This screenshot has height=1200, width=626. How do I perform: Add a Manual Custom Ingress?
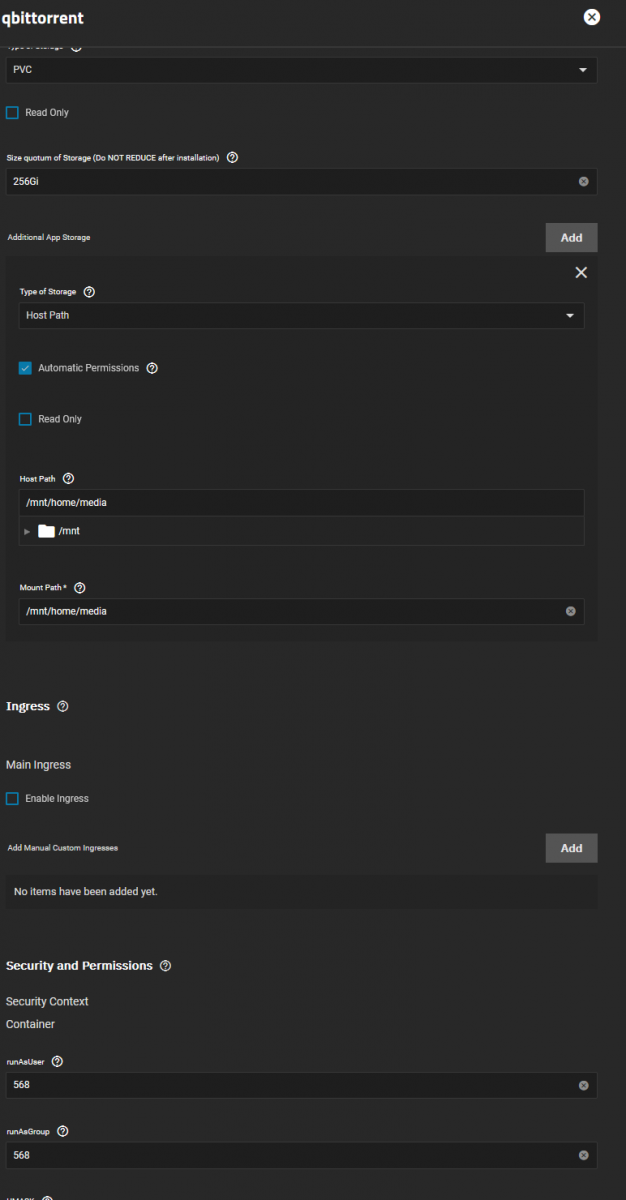(571, 848)
